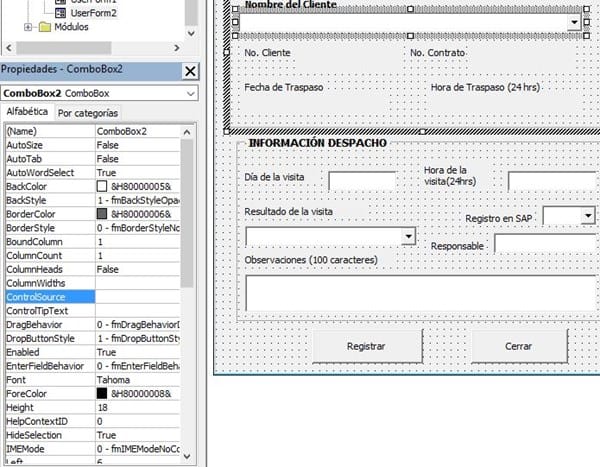Select the BorderStyle property
This screenshot has height=467, width=600.
[x=50, y=228]
